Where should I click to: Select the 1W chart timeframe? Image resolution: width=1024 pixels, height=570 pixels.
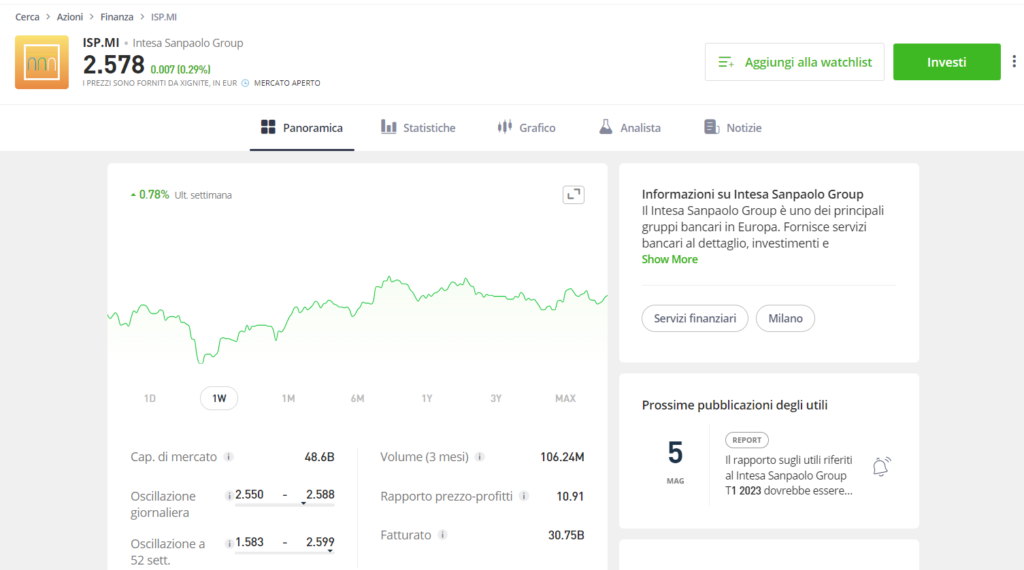pyautogui.click(x=219, y=398)
